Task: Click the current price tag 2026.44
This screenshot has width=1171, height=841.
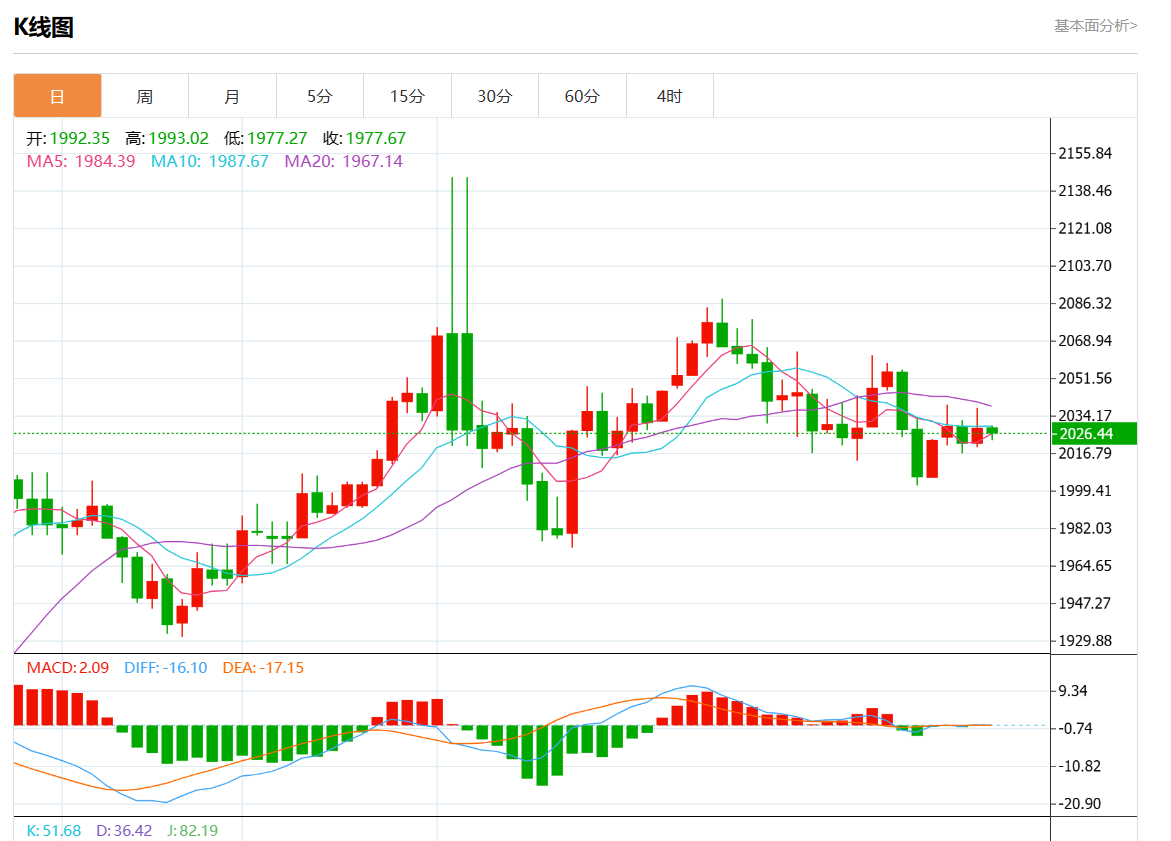Action: coord(1094,434)
